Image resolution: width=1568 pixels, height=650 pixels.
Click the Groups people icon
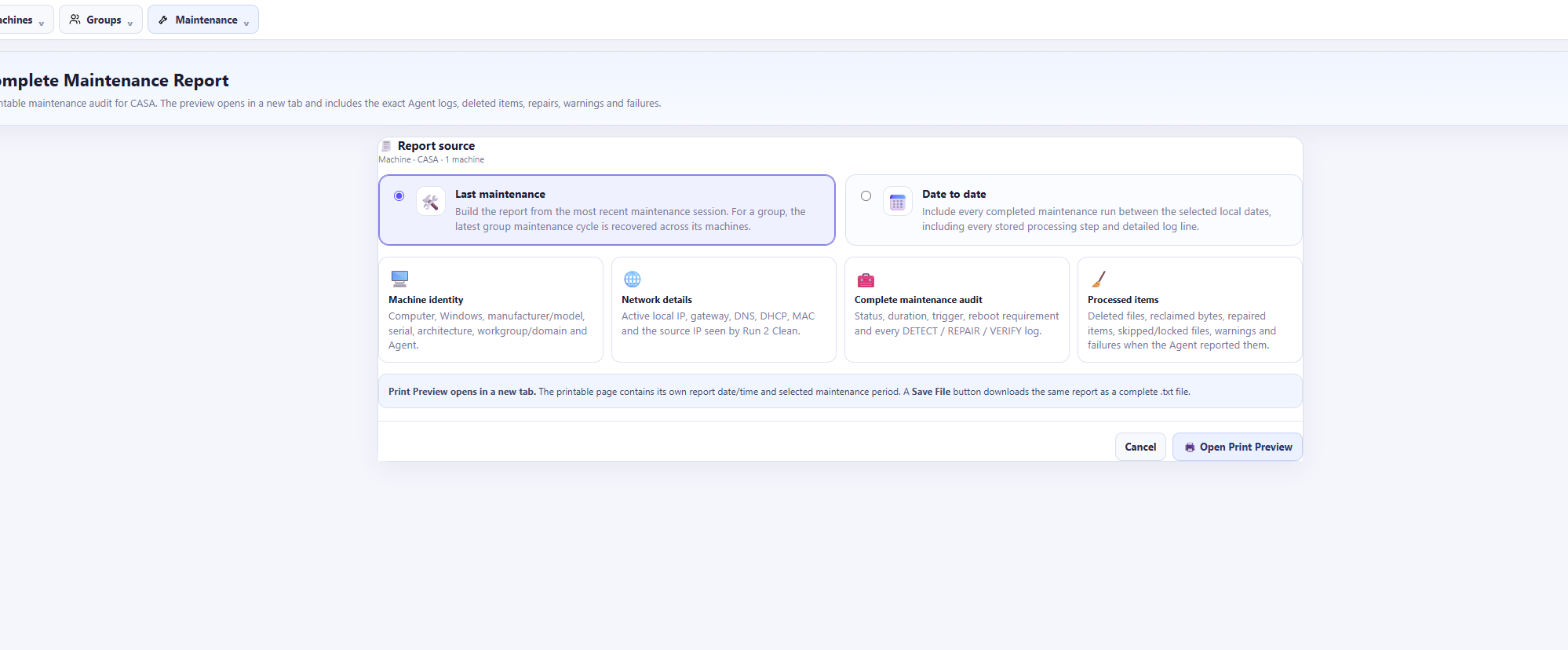75,19
